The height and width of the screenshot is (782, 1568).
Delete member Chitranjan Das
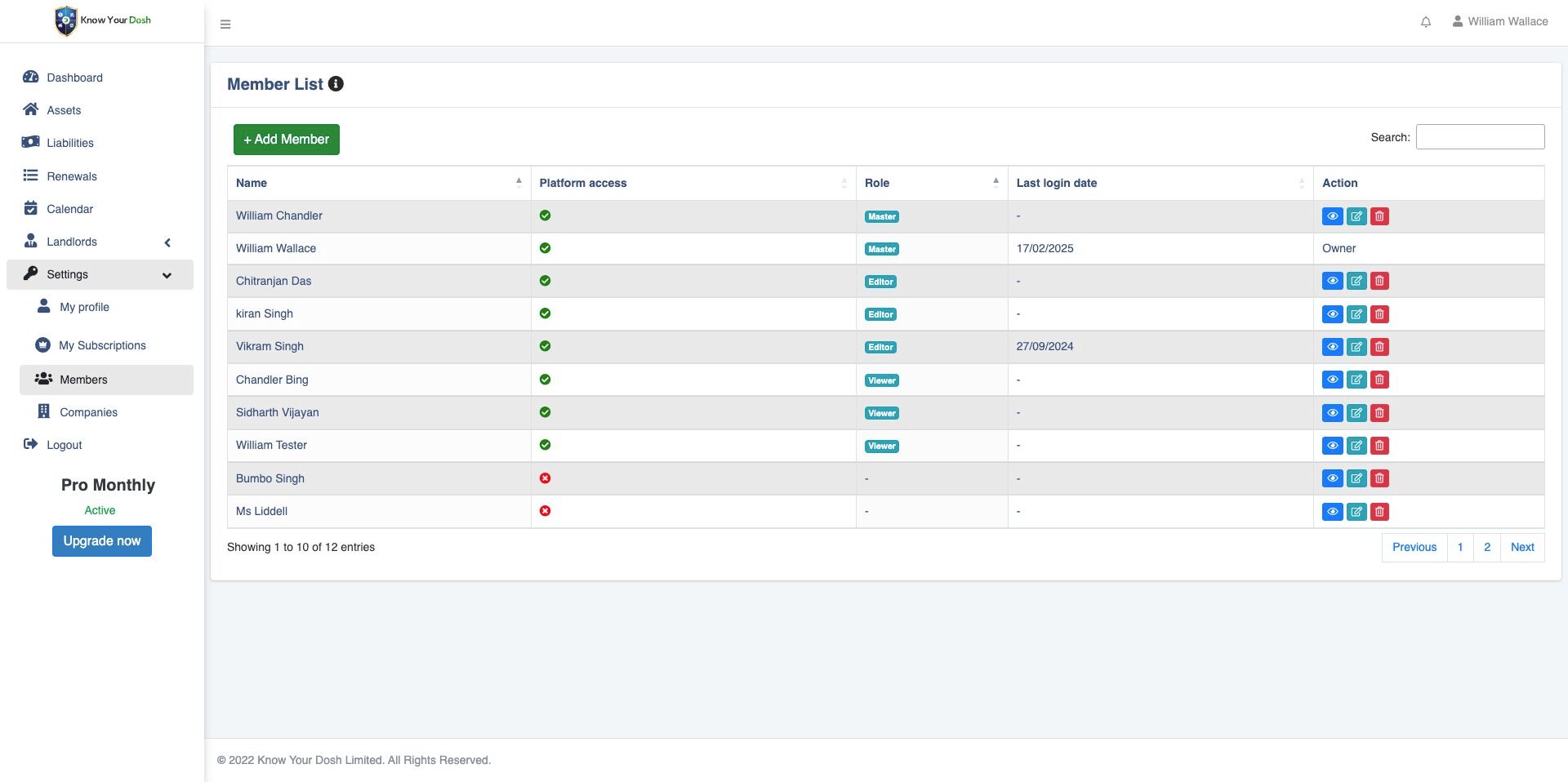point(1379,282)
